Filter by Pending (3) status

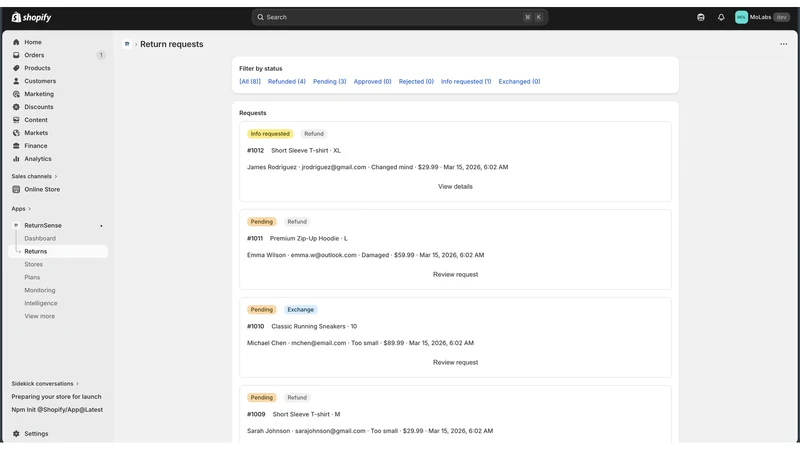[330, 82]
